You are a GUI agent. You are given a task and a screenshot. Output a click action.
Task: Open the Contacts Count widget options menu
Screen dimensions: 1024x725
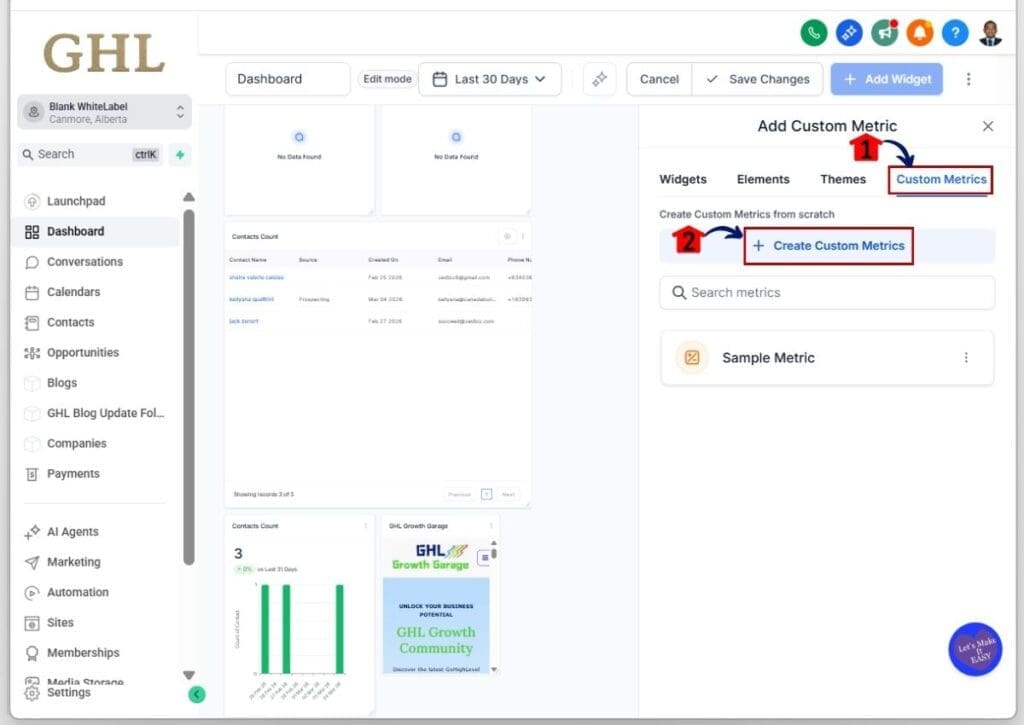(523, 237)
